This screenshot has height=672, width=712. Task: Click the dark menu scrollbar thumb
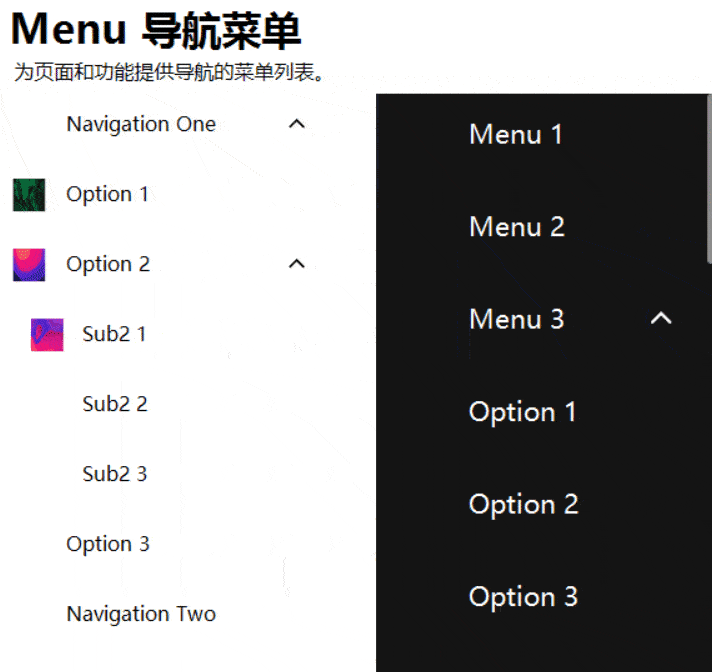709,178
